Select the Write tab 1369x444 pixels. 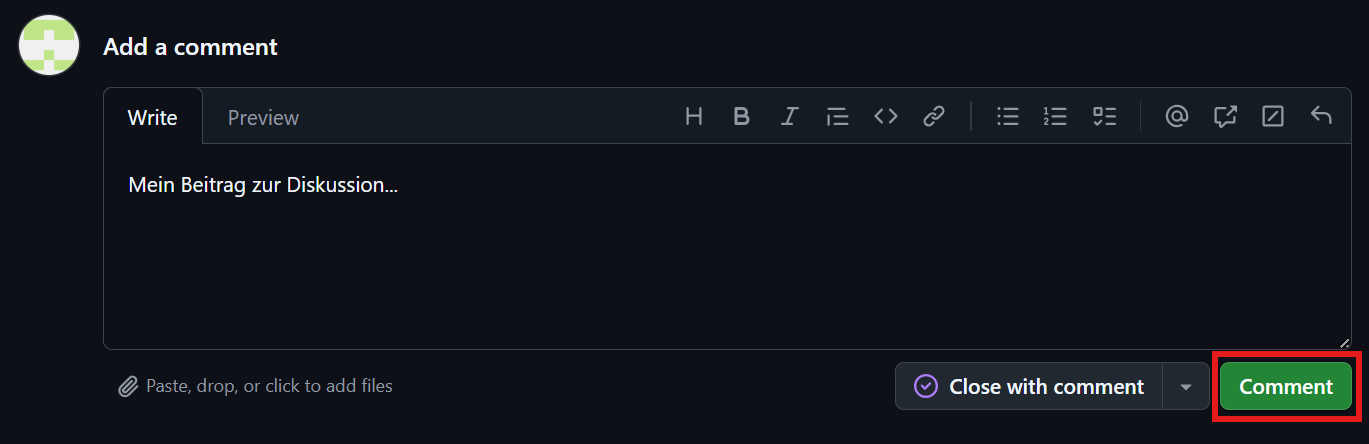tap(153, 117)
